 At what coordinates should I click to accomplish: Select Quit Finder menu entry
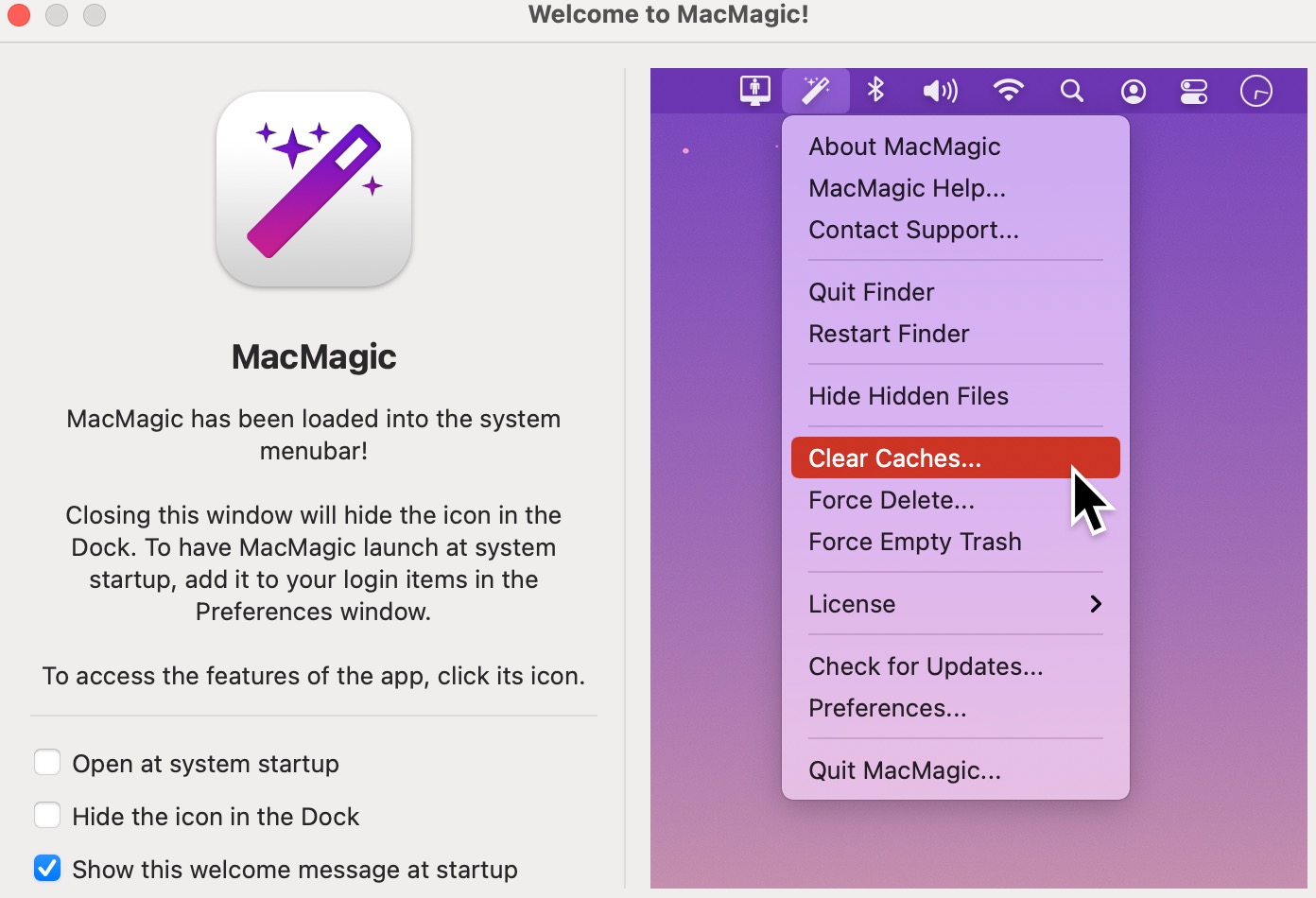[956, 292]
